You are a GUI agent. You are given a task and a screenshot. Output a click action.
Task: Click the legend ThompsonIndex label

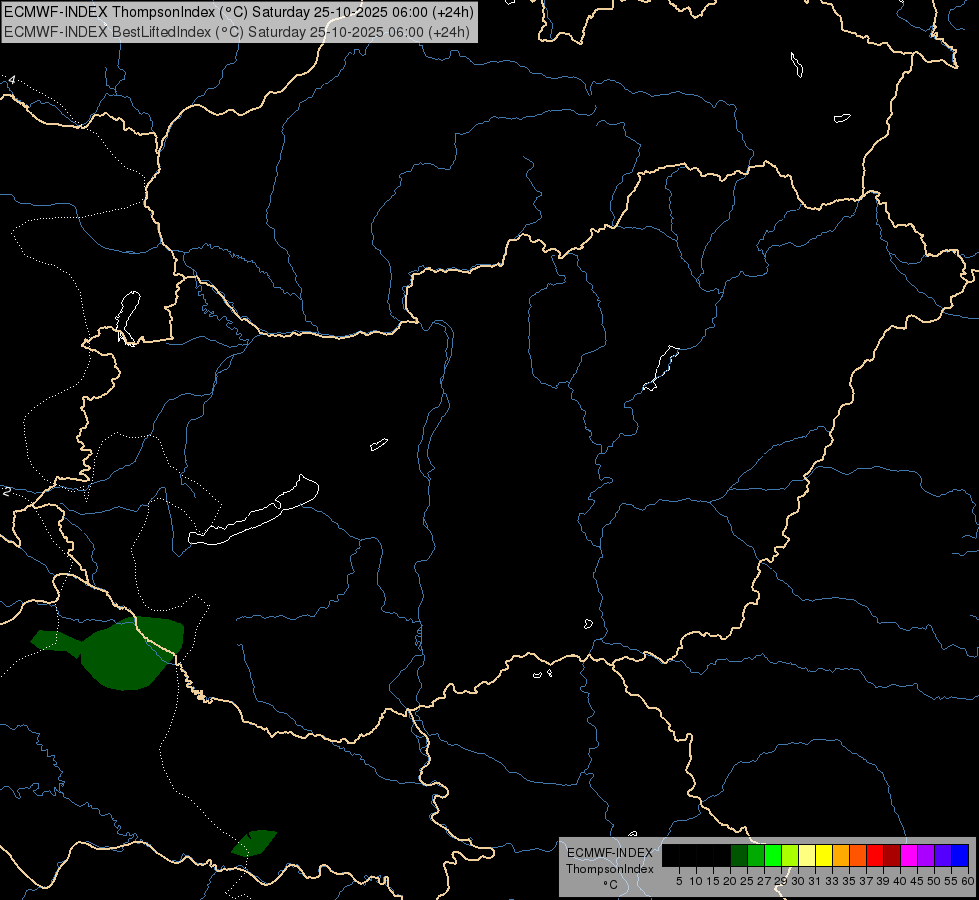tap(610, 869)
